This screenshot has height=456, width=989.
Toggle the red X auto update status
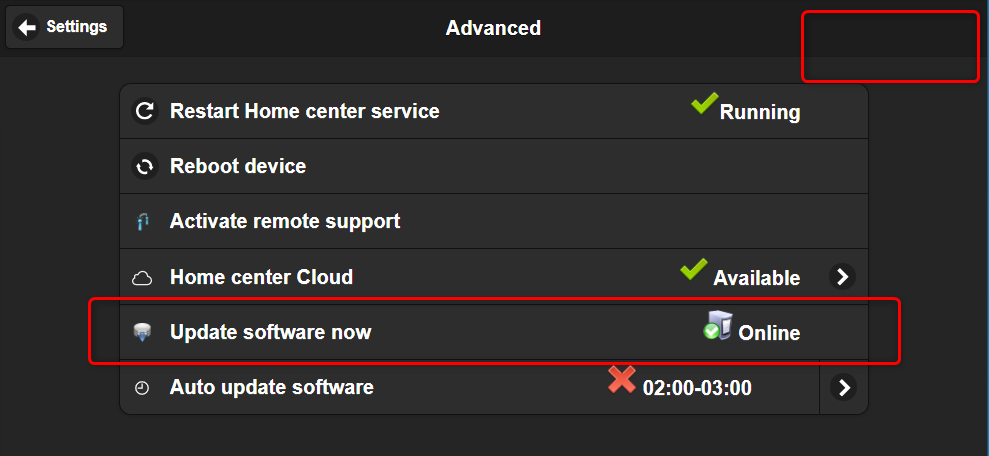(622, 380)
